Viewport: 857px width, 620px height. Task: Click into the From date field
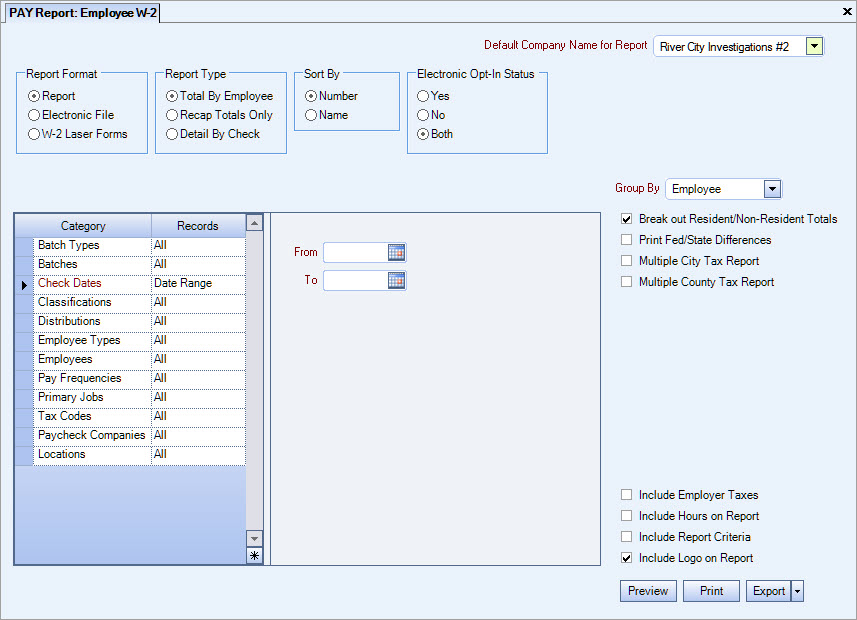(355, 253)
